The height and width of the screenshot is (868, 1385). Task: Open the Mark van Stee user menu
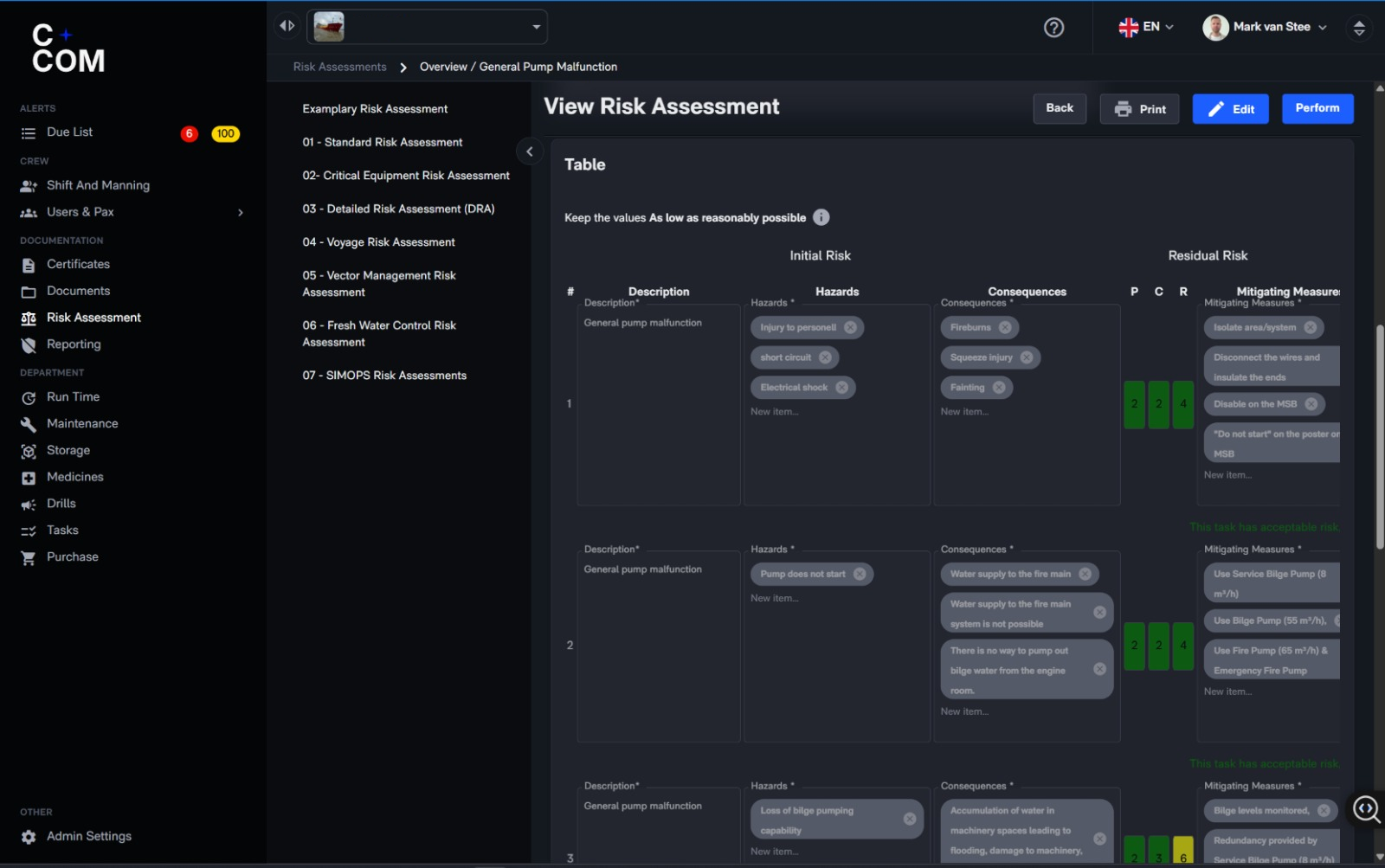point(1265,27)
